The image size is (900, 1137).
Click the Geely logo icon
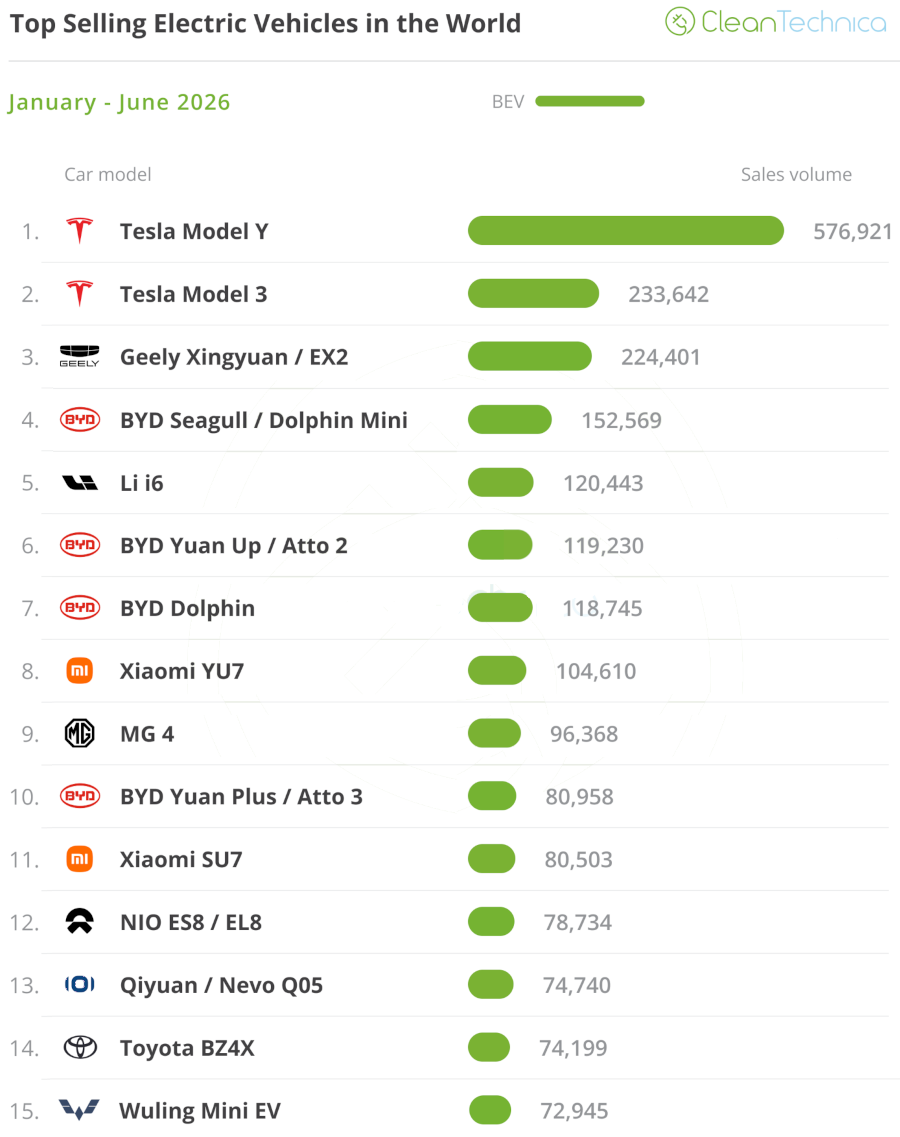pyautogui.click(x=79, y=356)
